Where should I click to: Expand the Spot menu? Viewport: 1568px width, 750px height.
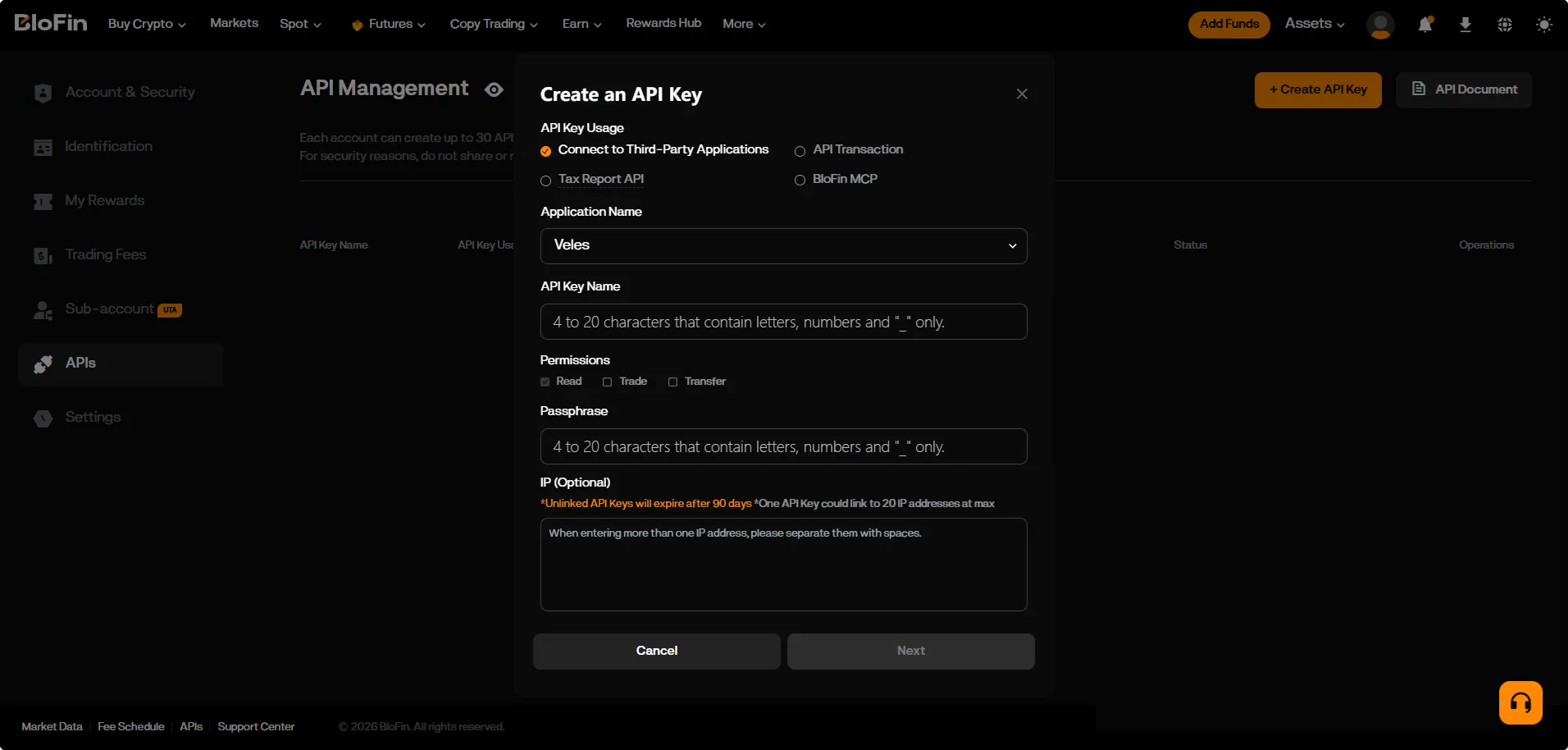[300, 24]
